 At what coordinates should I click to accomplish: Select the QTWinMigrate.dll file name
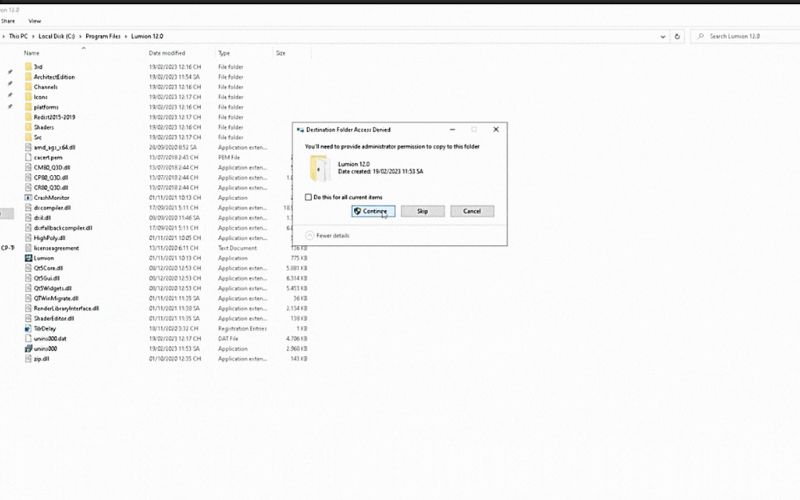[56, 298]
